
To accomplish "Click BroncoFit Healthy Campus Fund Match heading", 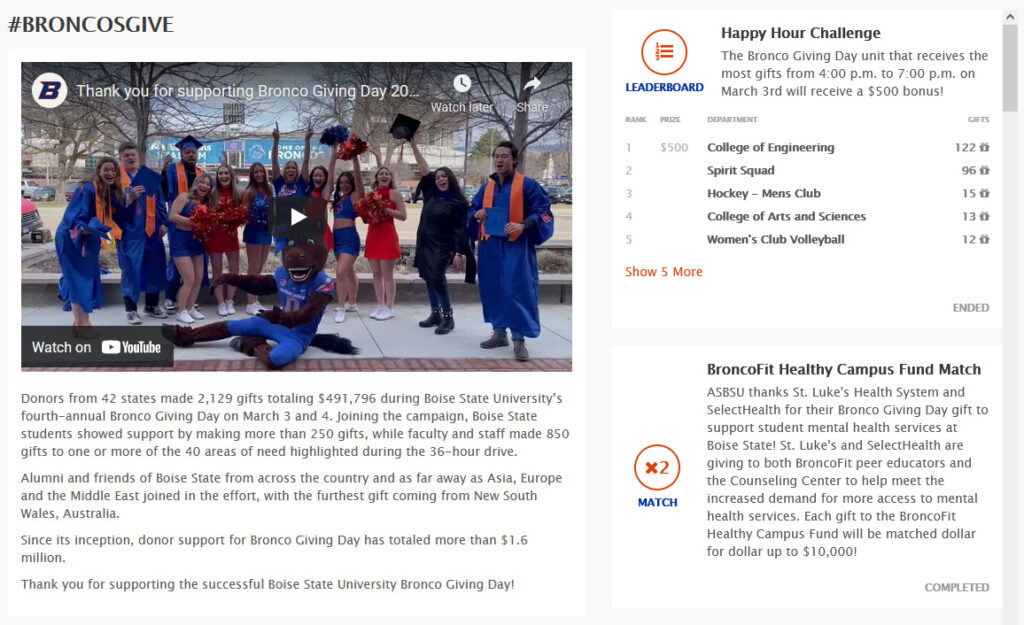I will pyautogui.click(x=844, y=370).
